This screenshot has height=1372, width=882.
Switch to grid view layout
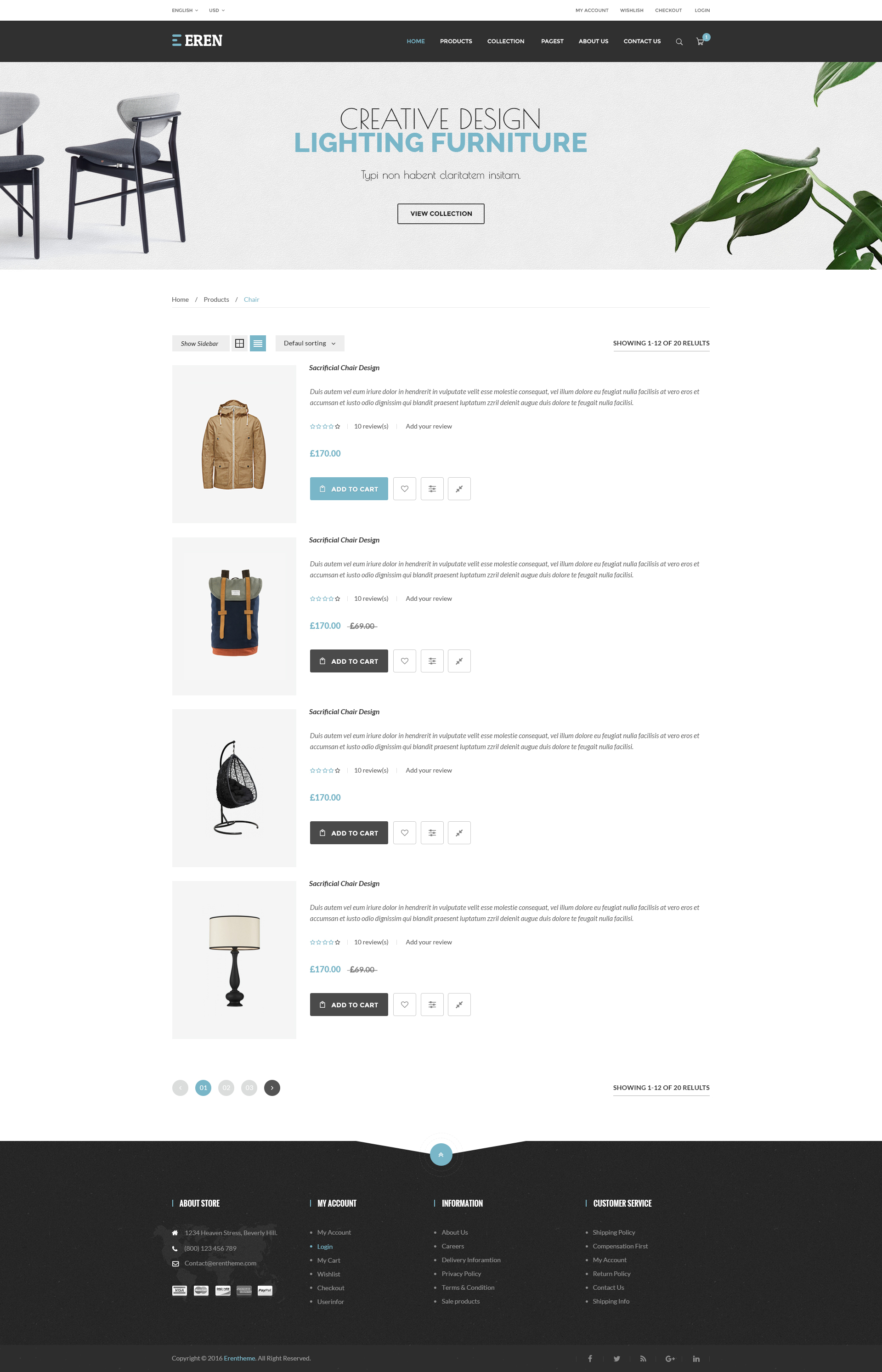click(x=239, y=343)
